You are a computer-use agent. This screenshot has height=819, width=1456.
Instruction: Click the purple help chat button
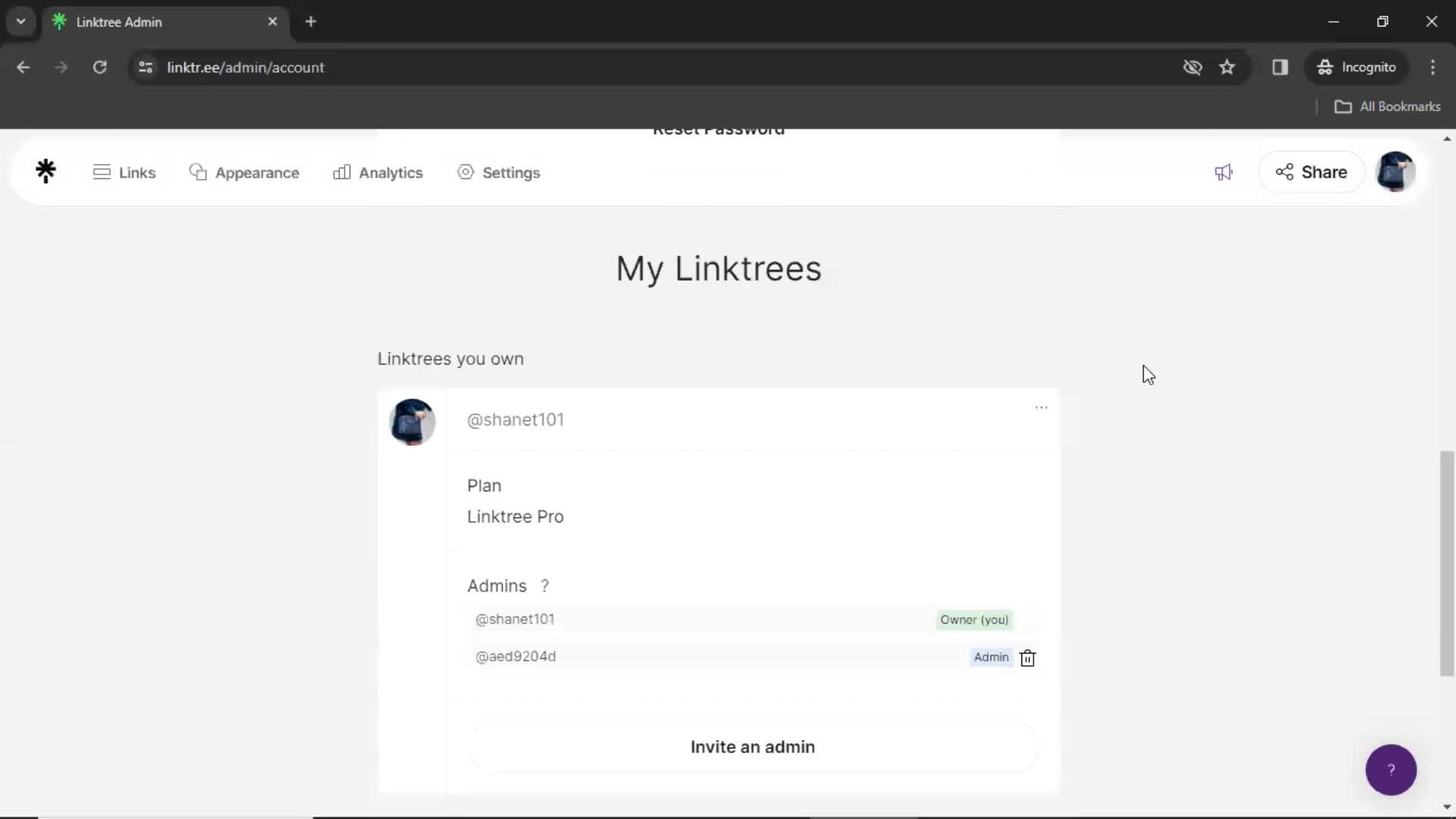(x=1391, y=770)
